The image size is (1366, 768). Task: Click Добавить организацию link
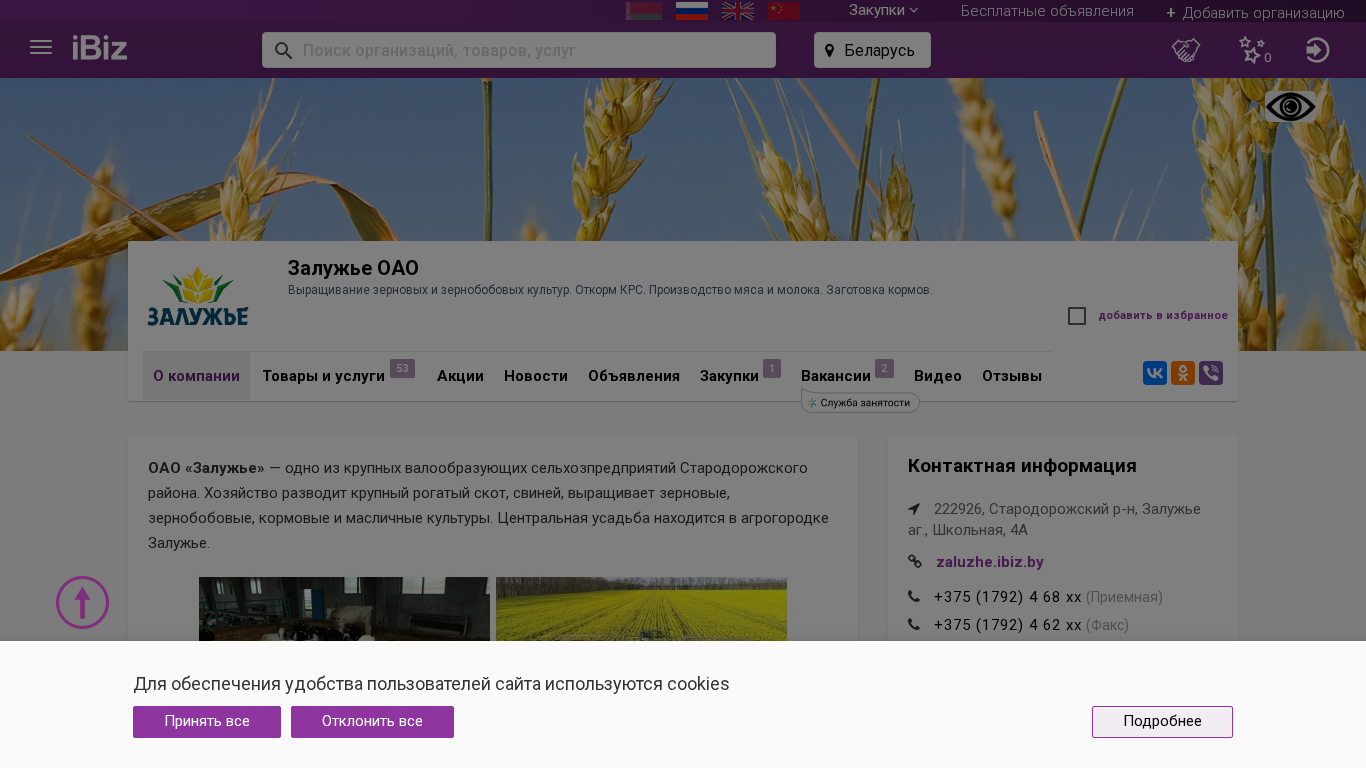(x=1255, y=12)
